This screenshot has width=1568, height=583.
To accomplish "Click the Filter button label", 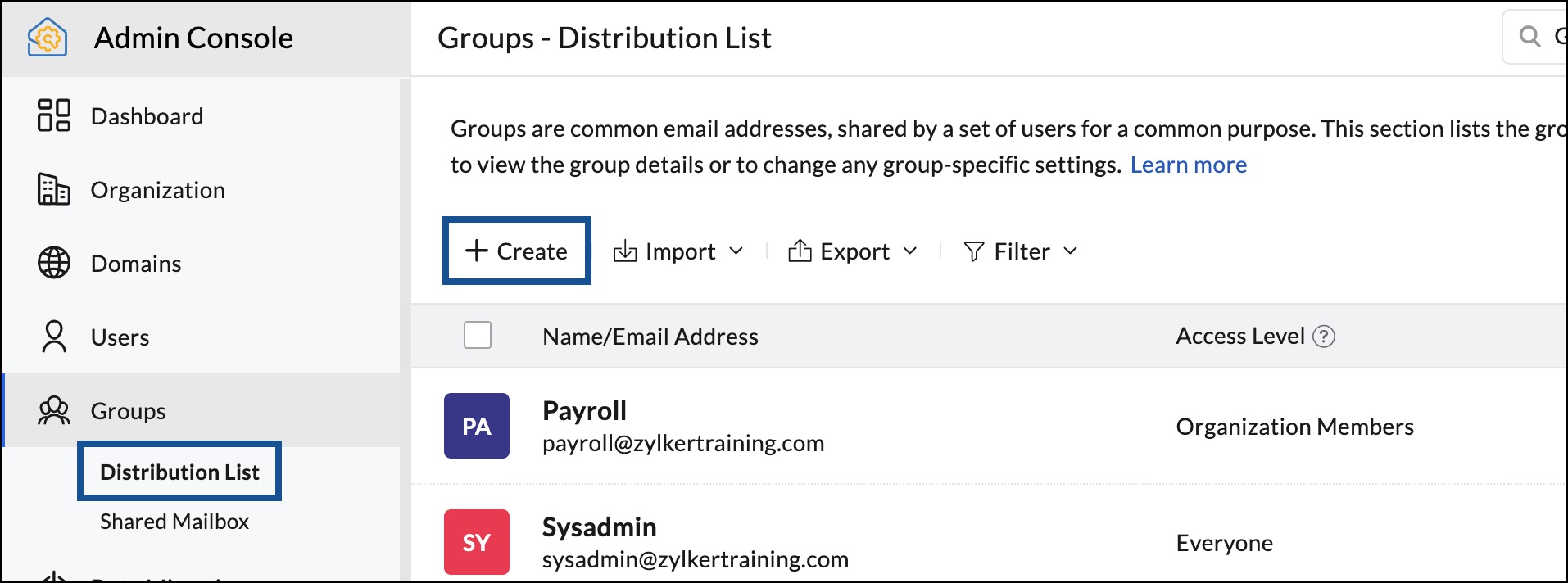I will pos(1022,251).
